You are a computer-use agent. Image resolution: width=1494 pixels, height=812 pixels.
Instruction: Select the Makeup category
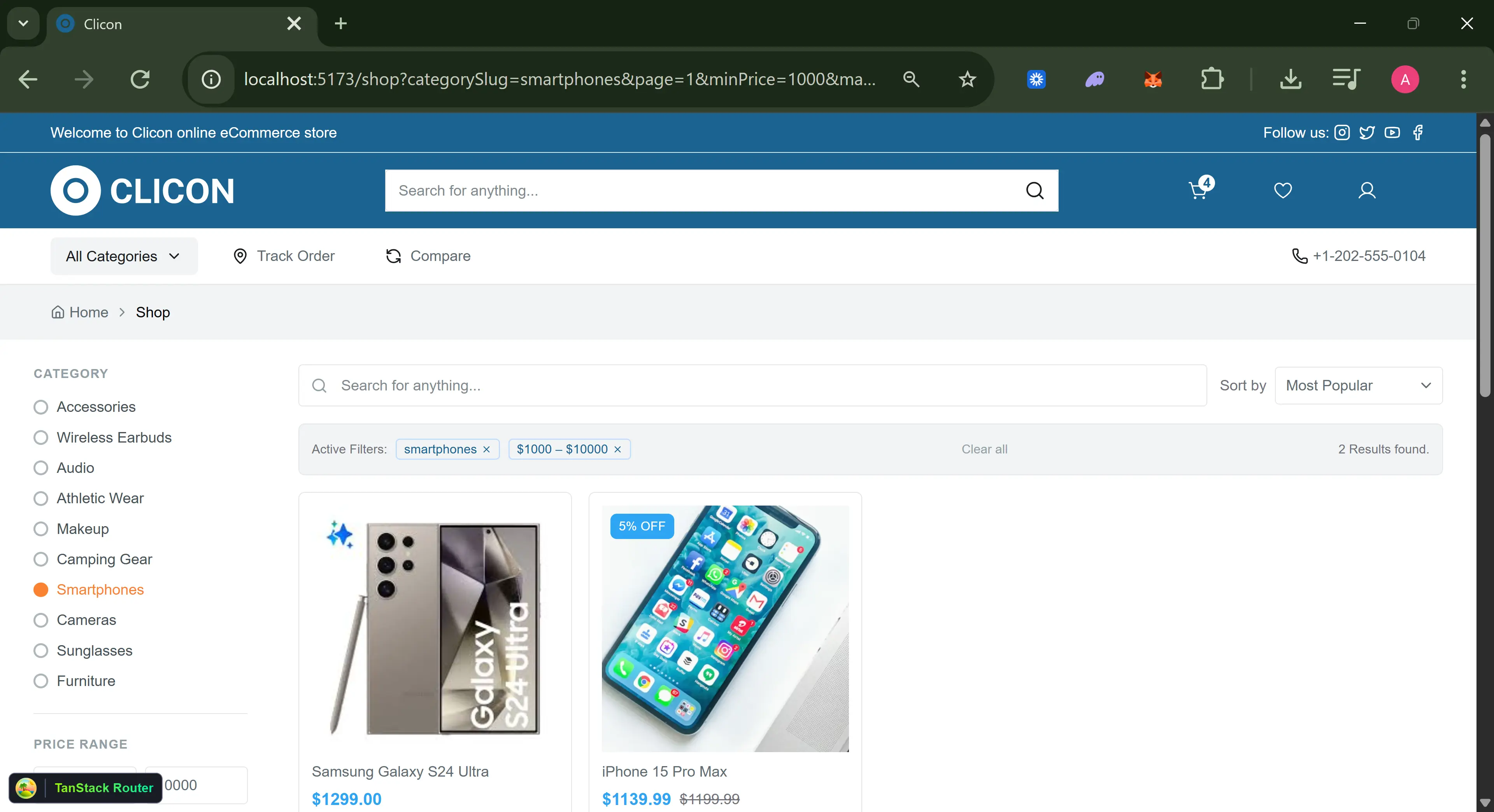[71, 528]
